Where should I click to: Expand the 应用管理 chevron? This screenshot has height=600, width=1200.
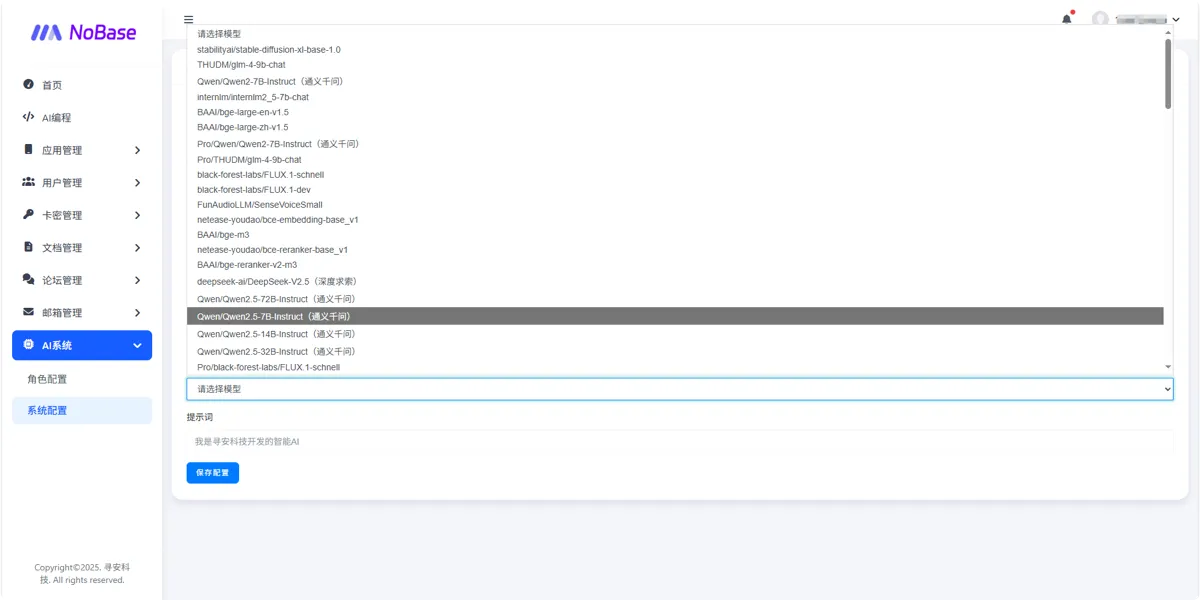(x=137, y=150)
